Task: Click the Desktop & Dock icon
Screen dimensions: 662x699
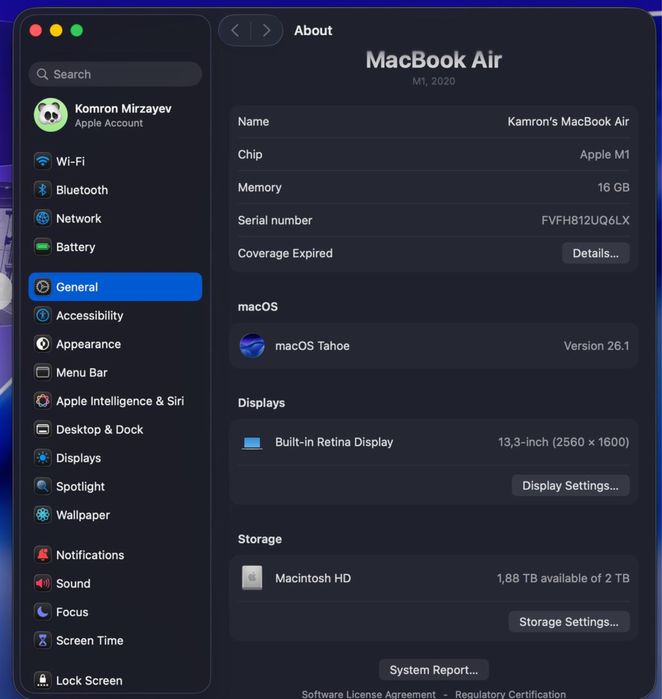Action: [x=43, y=429]
